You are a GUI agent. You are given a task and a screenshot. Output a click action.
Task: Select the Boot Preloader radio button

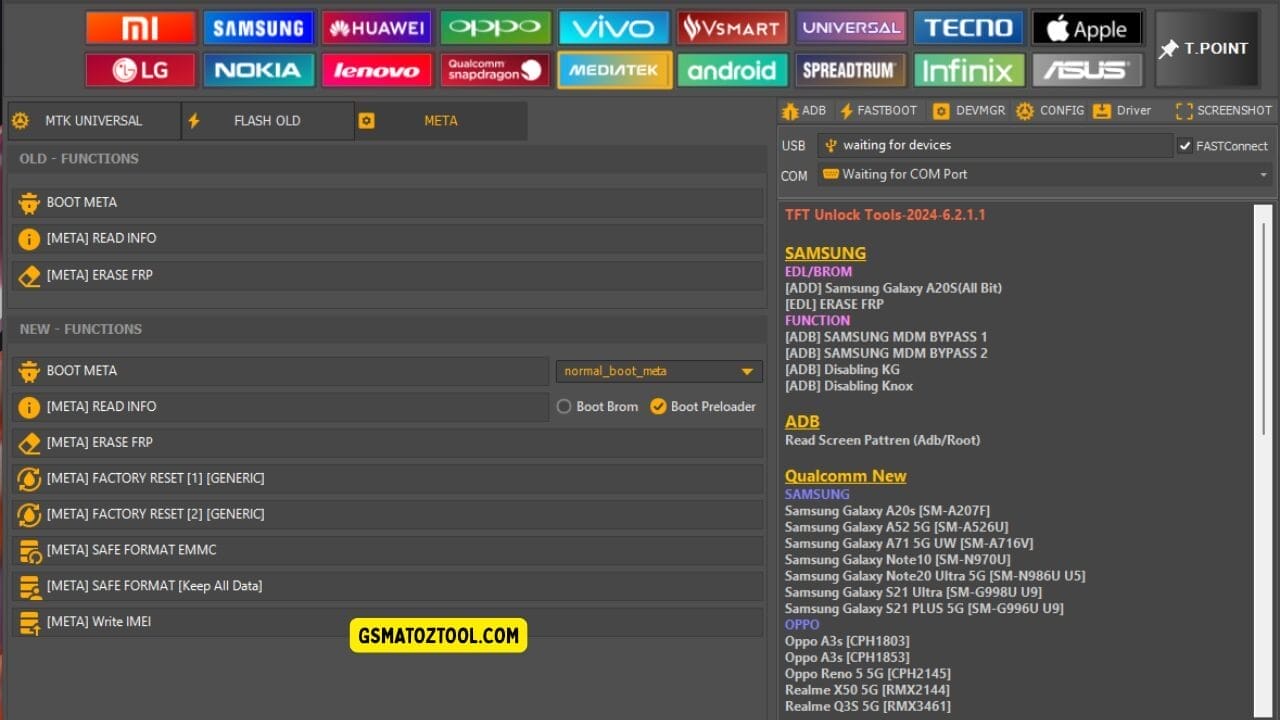[657, 407]
